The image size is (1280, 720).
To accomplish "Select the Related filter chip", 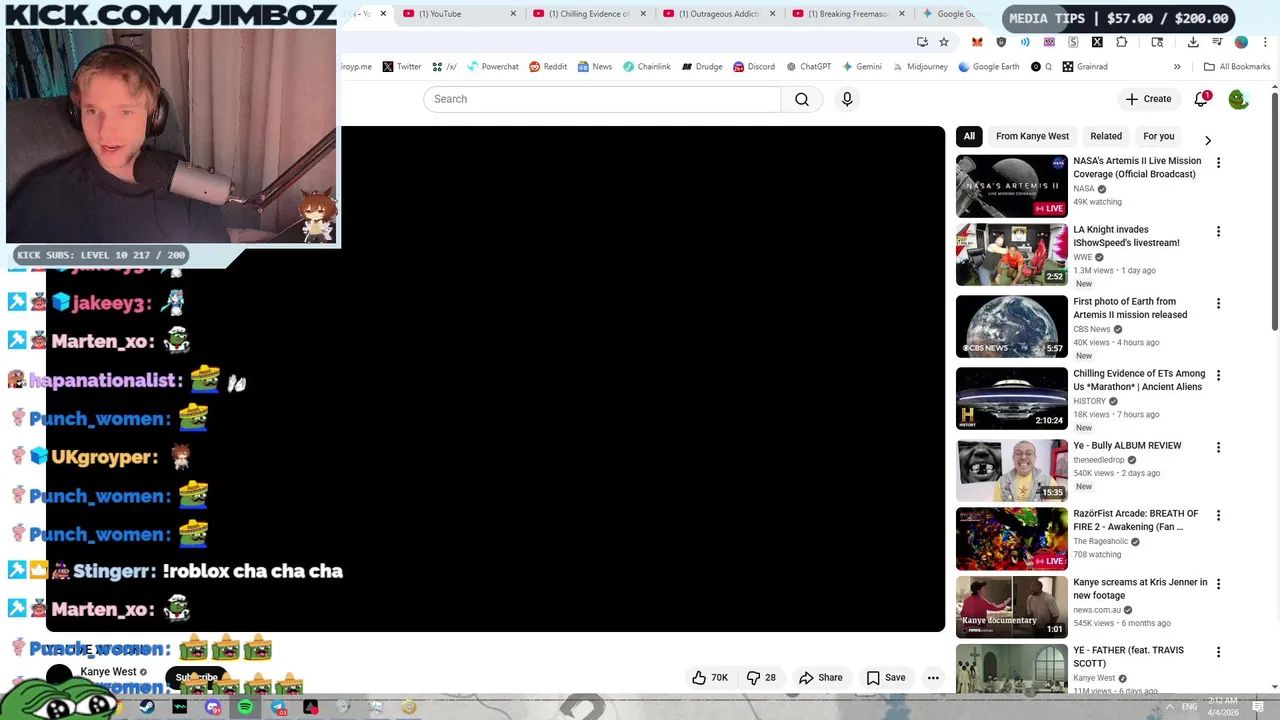I will 1106,136.
